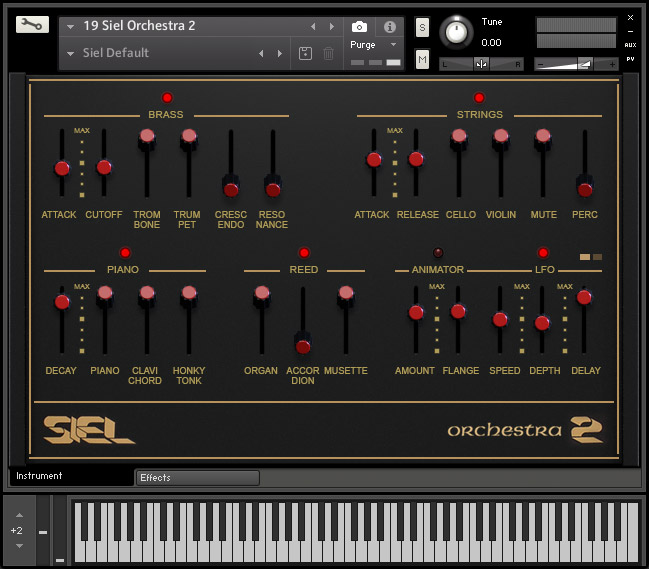The image size is (649, 569).
Task: Open the Purge dropdown menu
Action: pyautogui.click(x=393, y=44)
